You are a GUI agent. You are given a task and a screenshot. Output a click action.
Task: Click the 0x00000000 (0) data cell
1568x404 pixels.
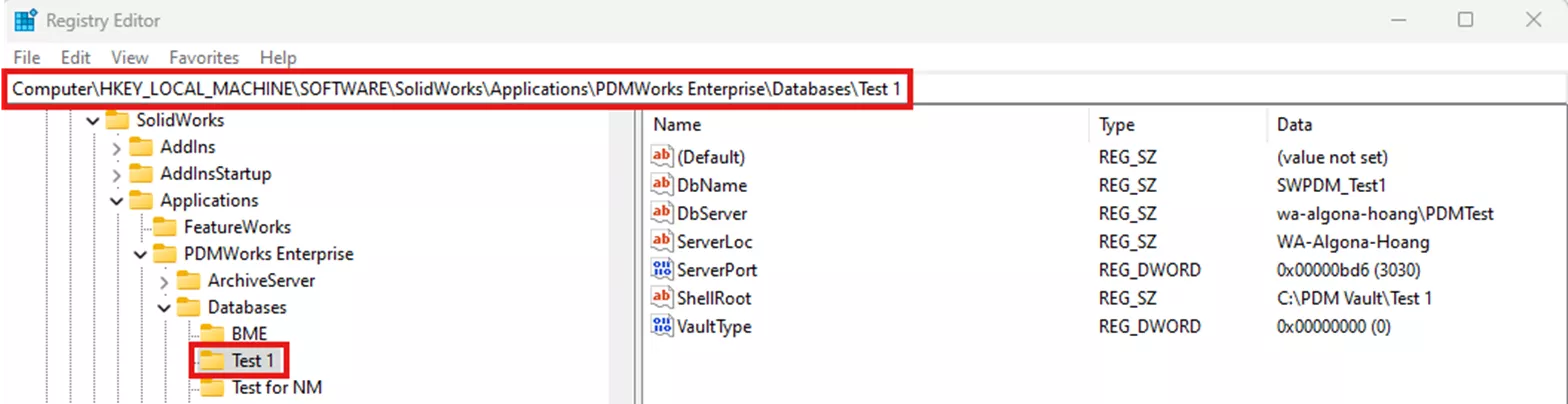[1334, 326]
